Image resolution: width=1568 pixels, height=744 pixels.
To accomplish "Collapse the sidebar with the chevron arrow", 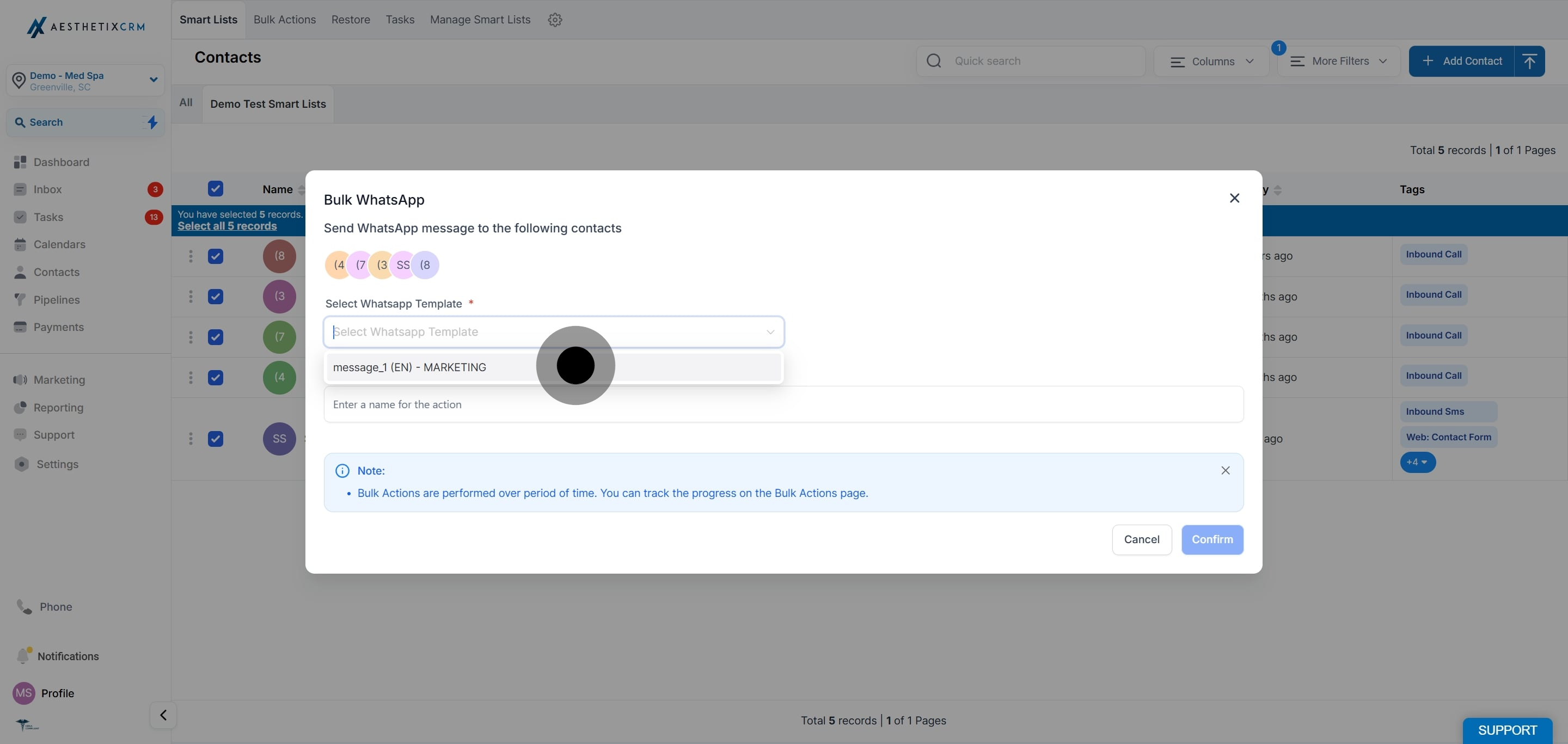I will tap(163, 715).
